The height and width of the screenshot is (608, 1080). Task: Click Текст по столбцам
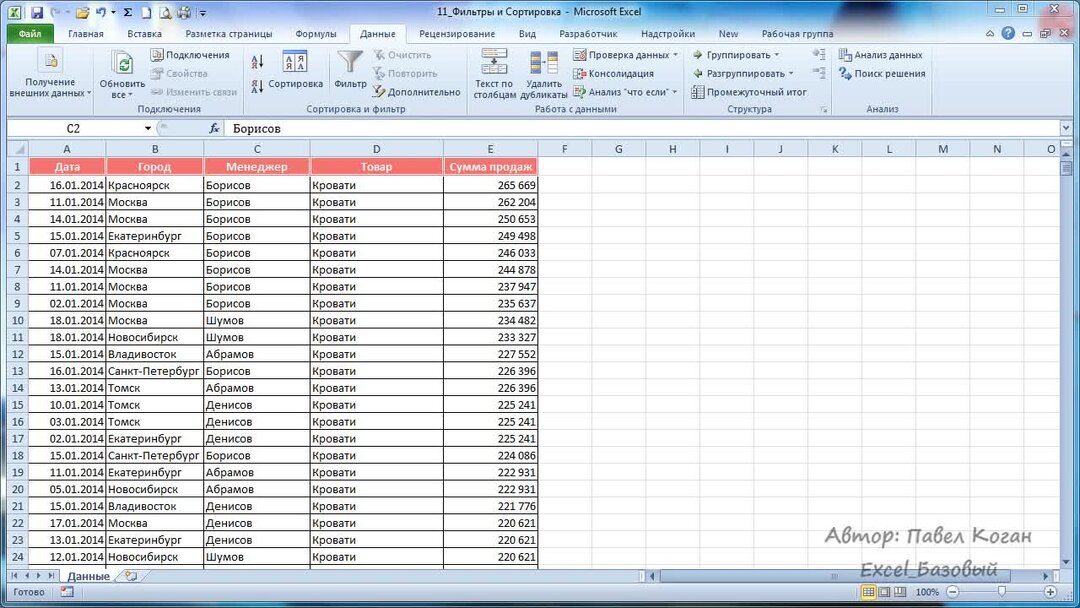(x=495, y=74)
